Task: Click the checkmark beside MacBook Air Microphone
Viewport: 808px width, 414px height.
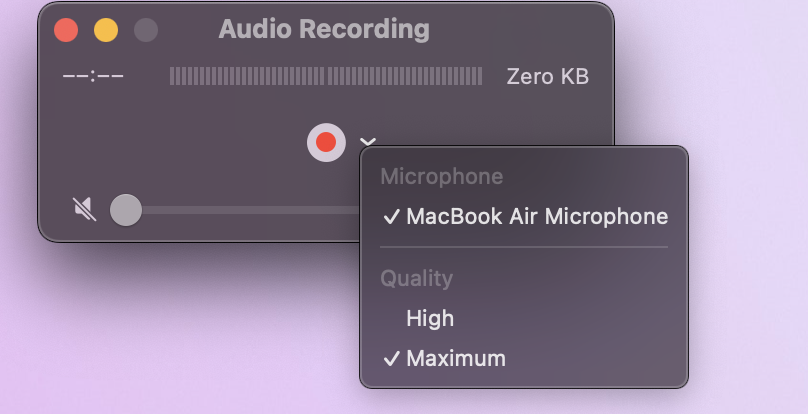Action: tap(391, 216)
